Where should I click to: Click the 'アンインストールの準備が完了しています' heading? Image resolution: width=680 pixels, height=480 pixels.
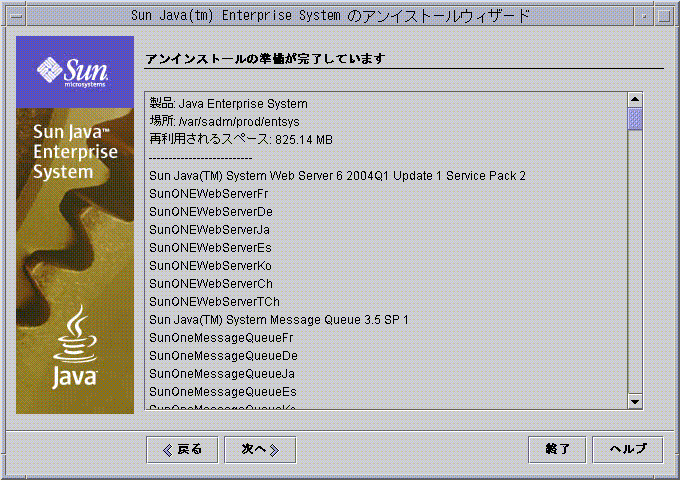click(265, 59)
